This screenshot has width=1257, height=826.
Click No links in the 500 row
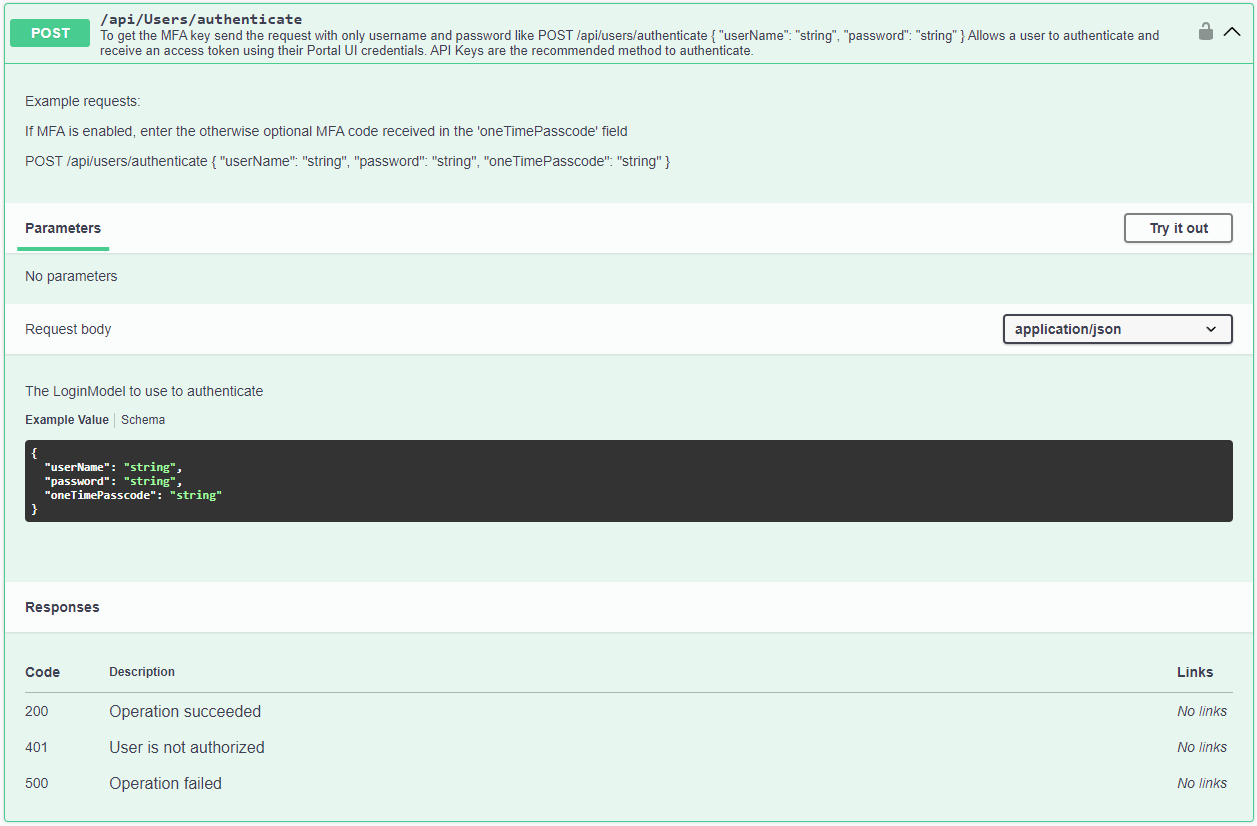point(1201,784)
